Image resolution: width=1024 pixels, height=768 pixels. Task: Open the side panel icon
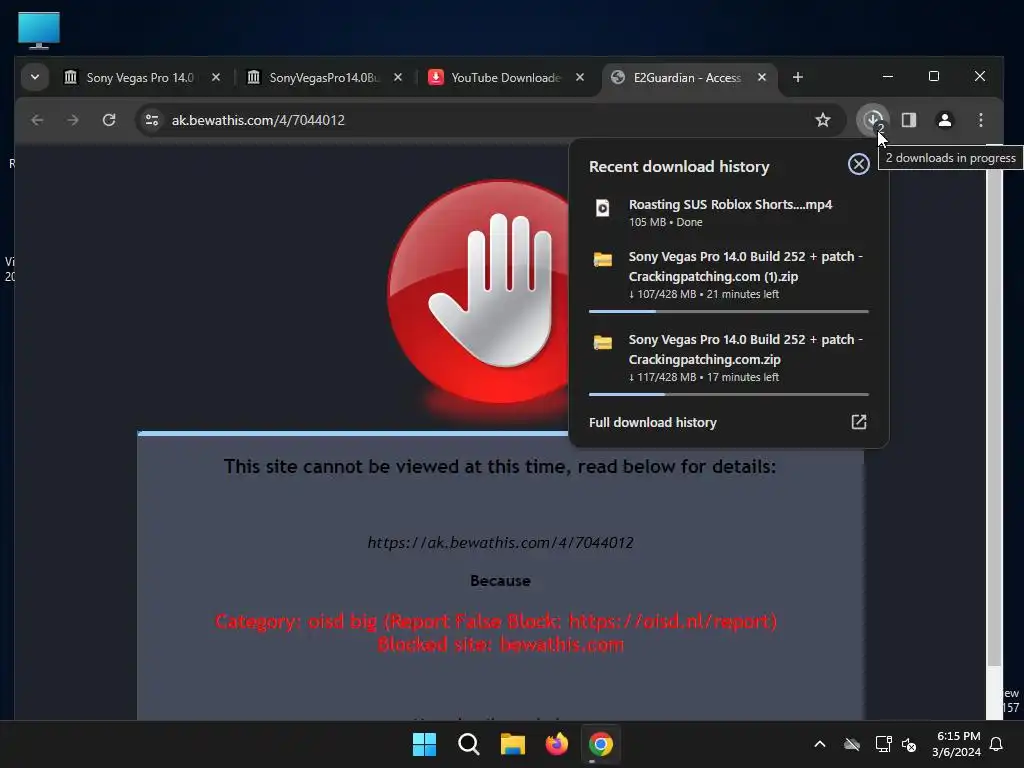coord(909,120)
